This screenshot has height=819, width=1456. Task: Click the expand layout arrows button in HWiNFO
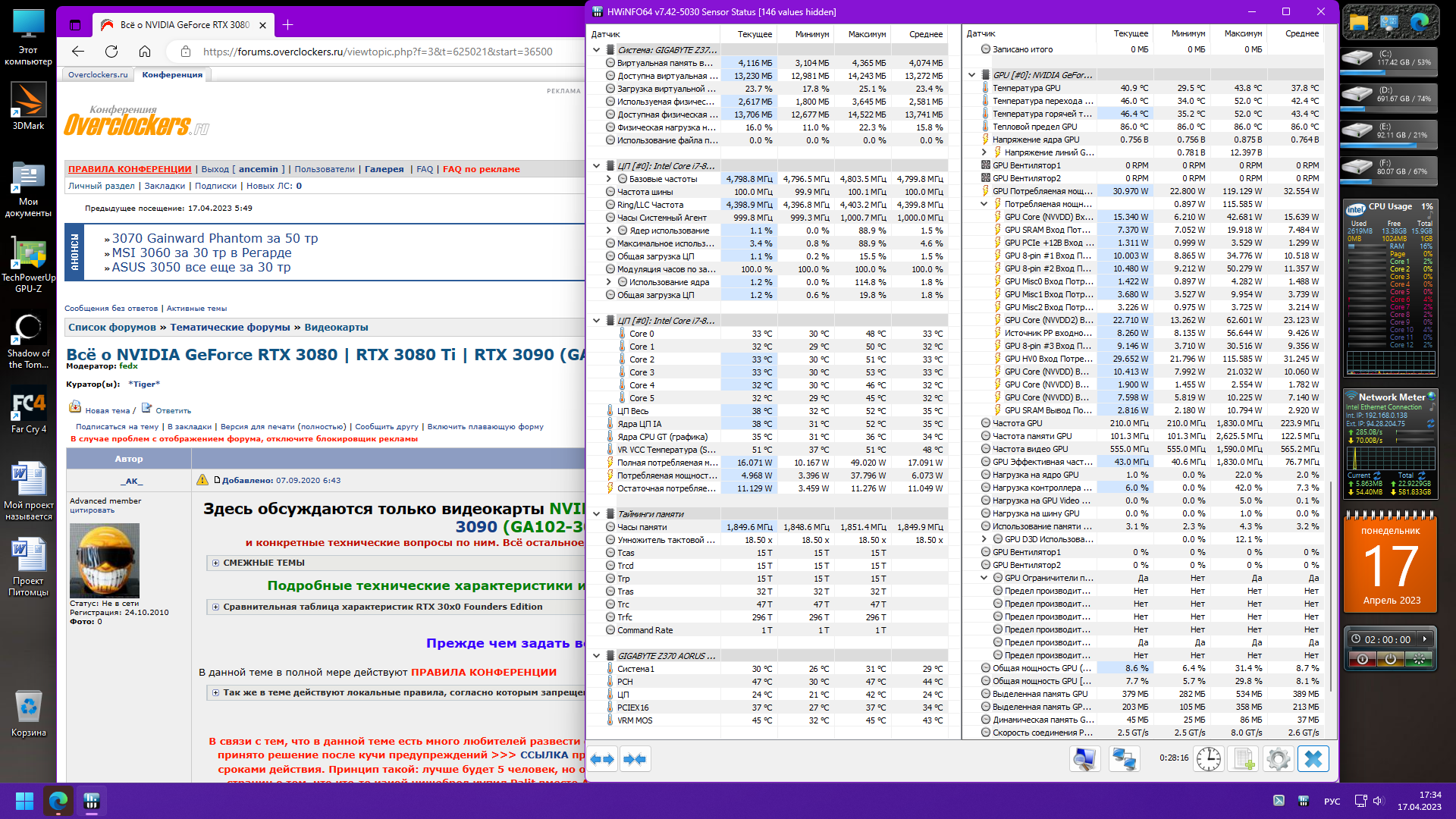tap(603, 759)
